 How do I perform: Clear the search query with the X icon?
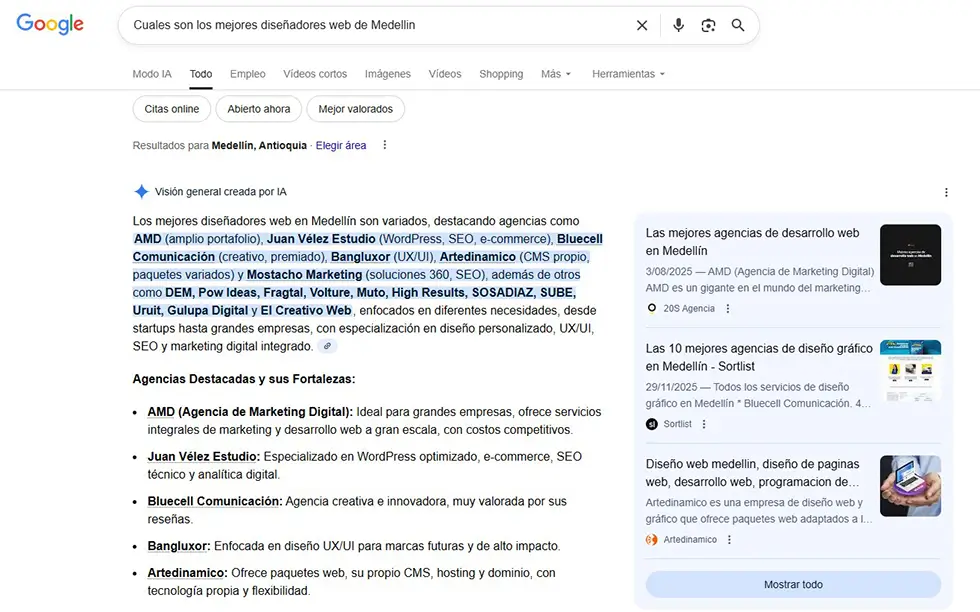point(642,25)
